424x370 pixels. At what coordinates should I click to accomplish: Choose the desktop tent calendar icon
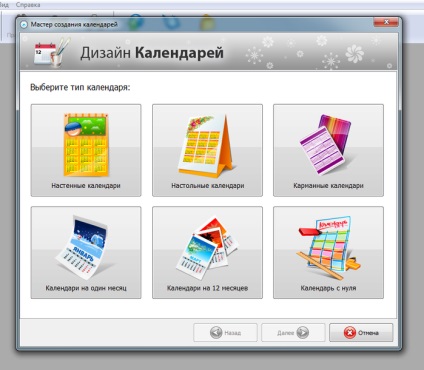click(207, 146)
